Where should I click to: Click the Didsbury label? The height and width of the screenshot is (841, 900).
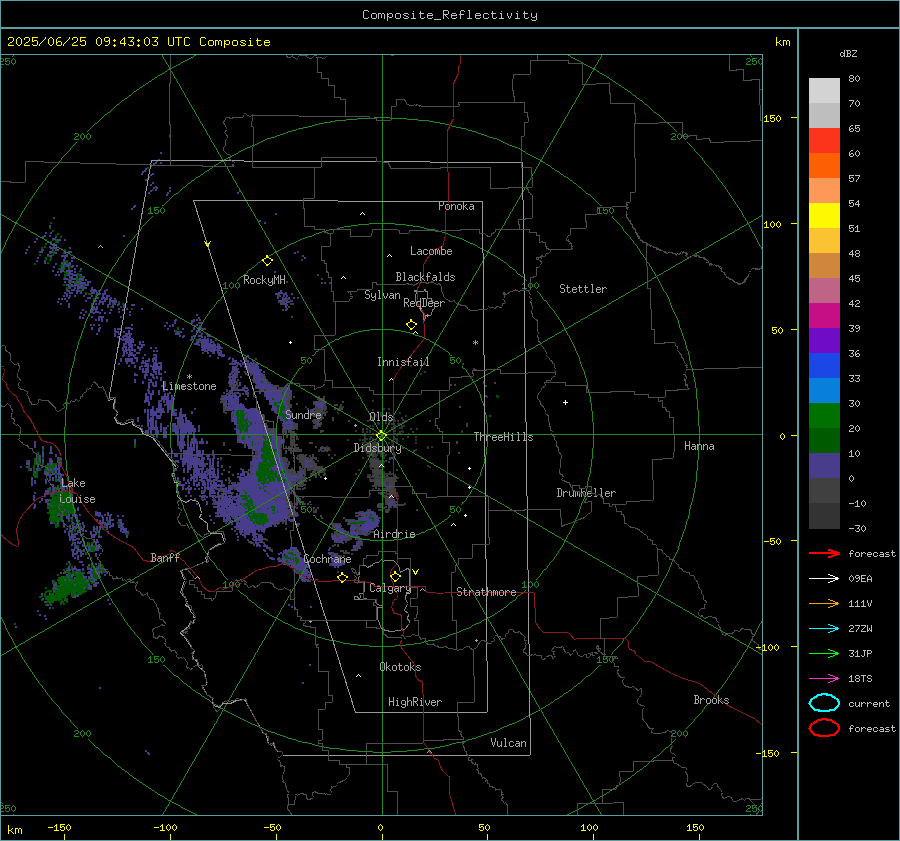378,448
